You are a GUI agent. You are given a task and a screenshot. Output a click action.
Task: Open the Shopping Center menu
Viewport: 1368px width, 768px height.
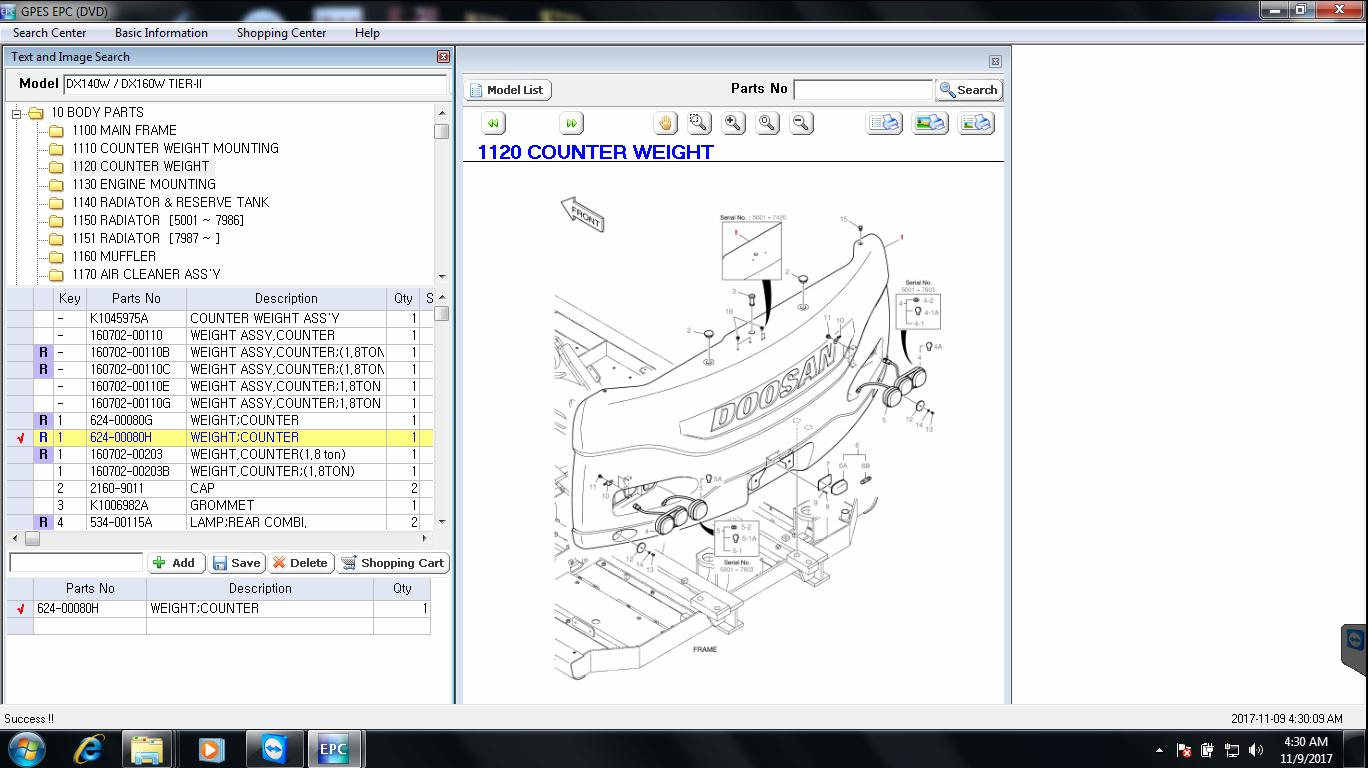(281, 33)
